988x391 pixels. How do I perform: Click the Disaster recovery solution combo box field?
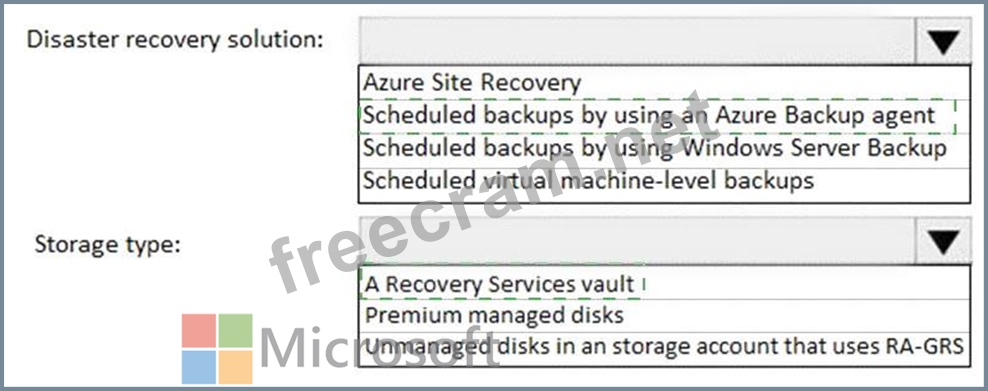pos(638,41)
